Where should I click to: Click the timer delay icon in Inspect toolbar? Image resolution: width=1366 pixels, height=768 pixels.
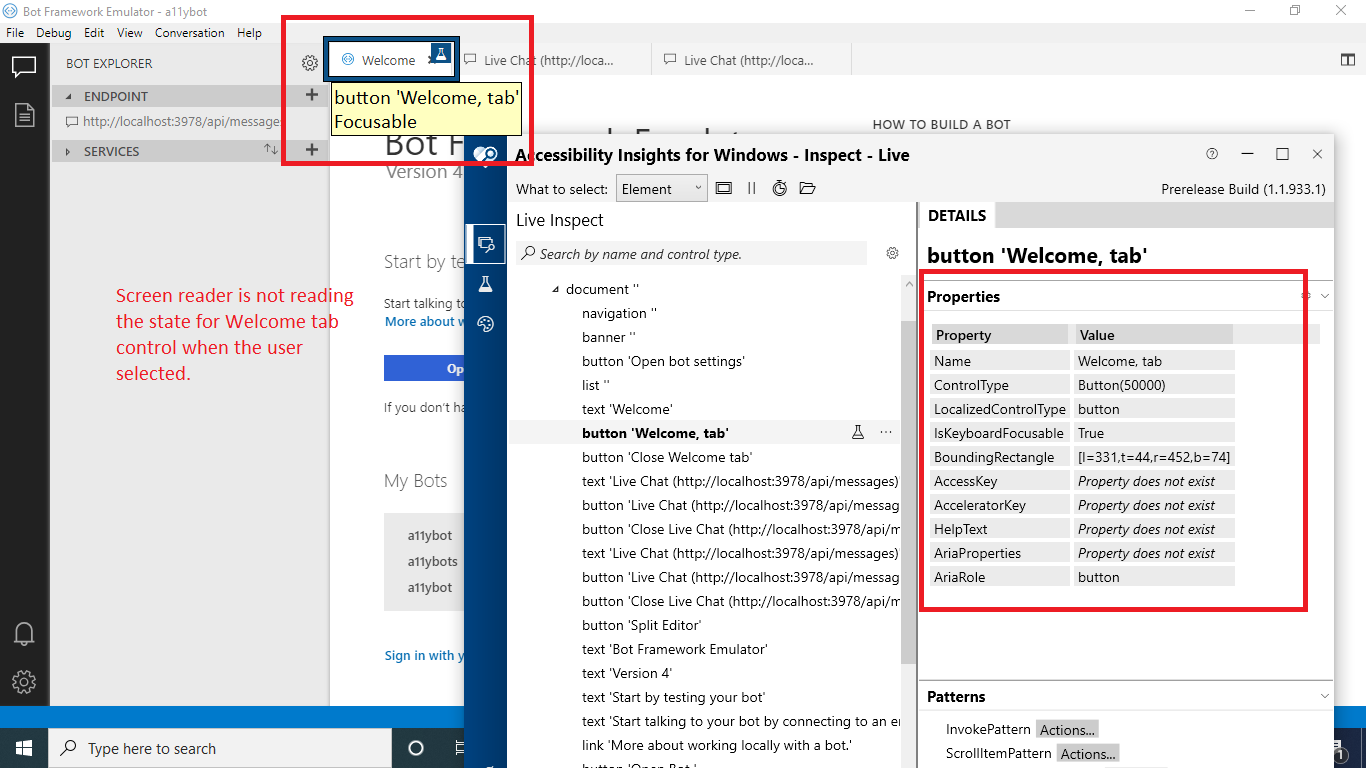(780, 188)
